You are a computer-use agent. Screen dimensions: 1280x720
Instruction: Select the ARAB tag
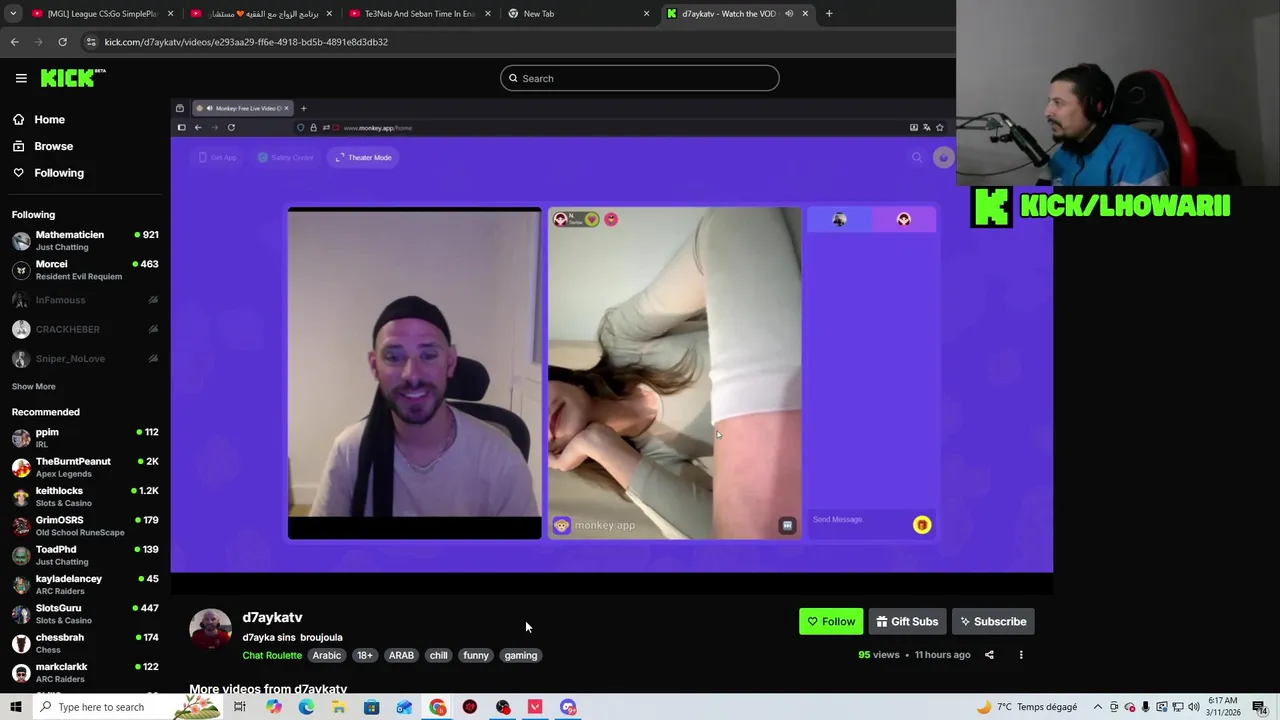pos(401,655)
